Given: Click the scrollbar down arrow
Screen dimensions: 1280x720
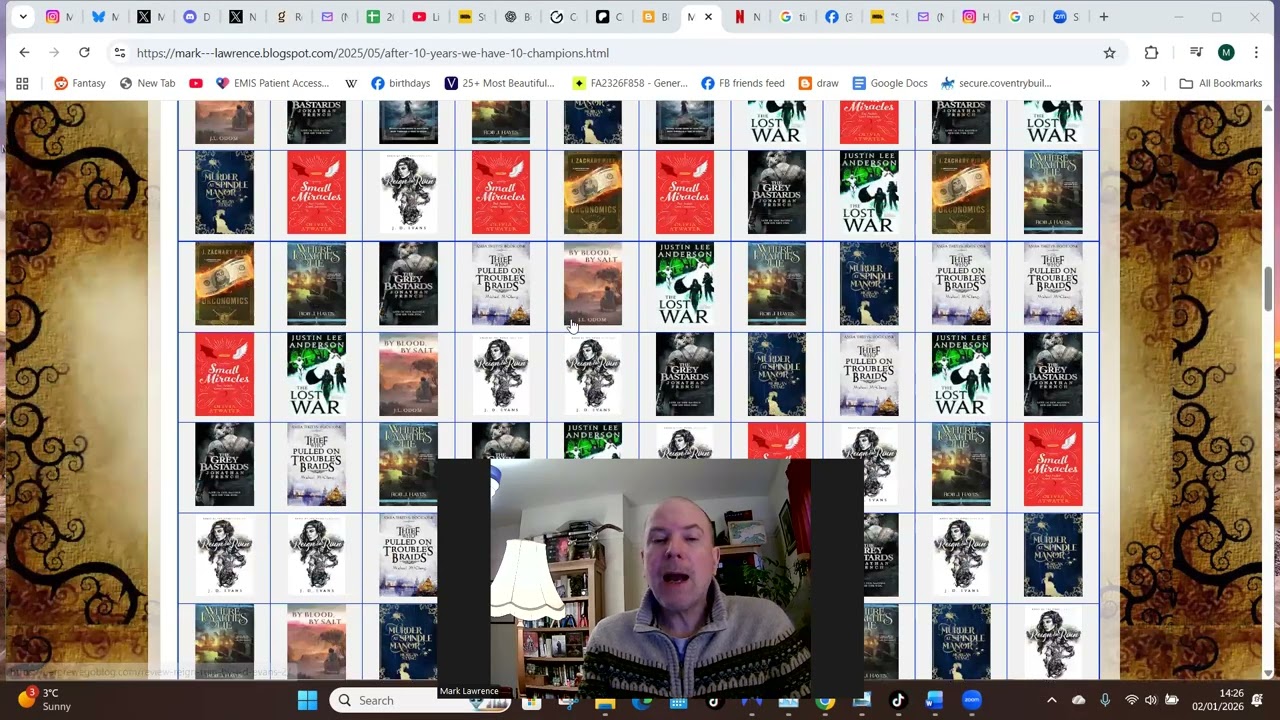Looking at the screenshot, I should pyautogui.click(x=1268, y=673).
